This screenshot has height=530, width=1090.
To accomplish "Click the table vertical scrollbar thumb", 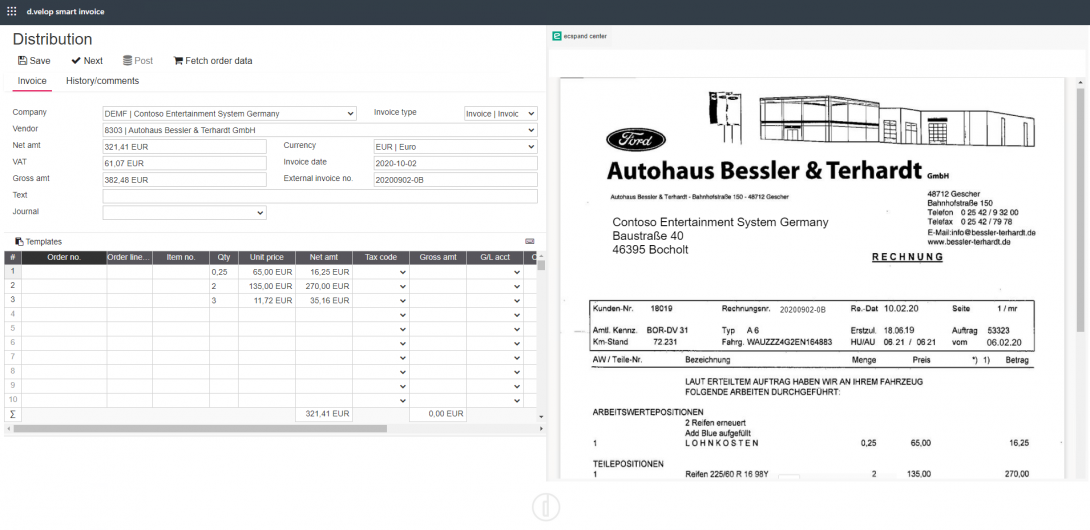I will pos(542,265).
